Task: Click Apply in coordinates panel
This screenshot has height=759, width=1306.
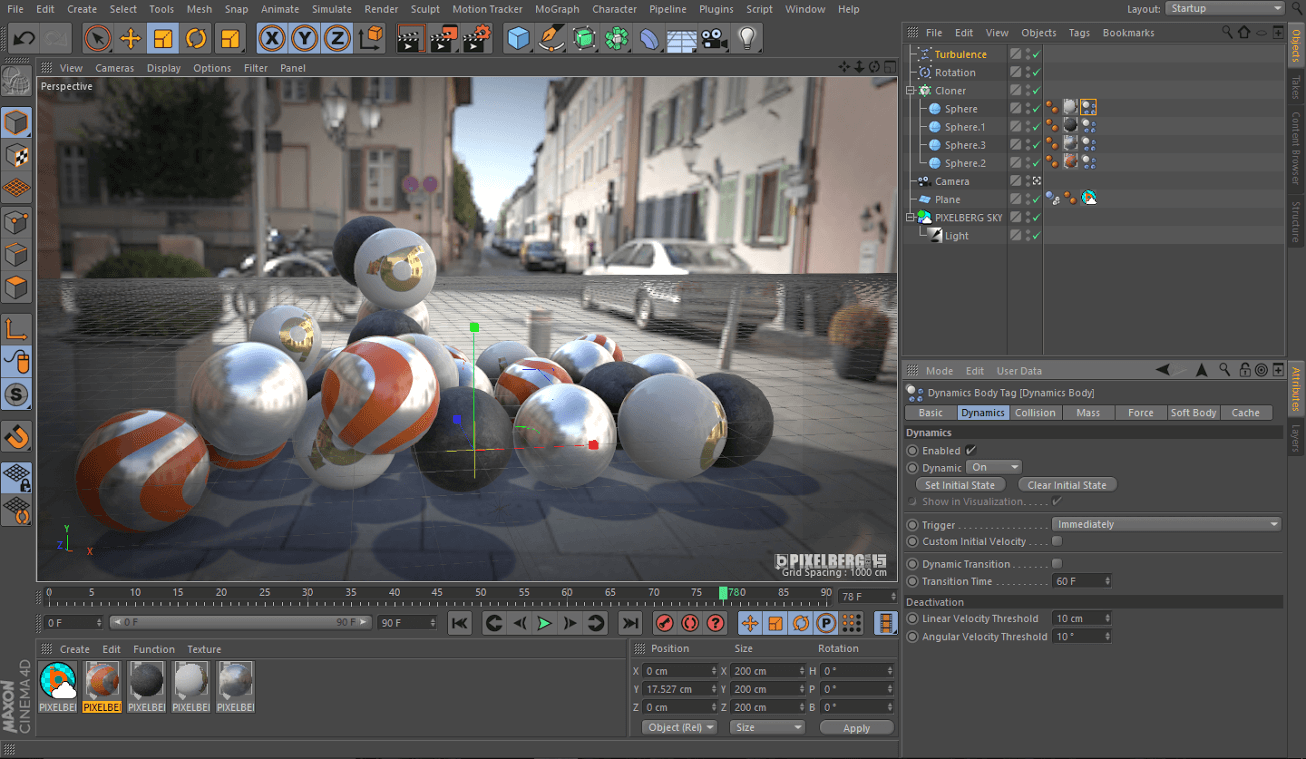Action: tap(856, 728)
